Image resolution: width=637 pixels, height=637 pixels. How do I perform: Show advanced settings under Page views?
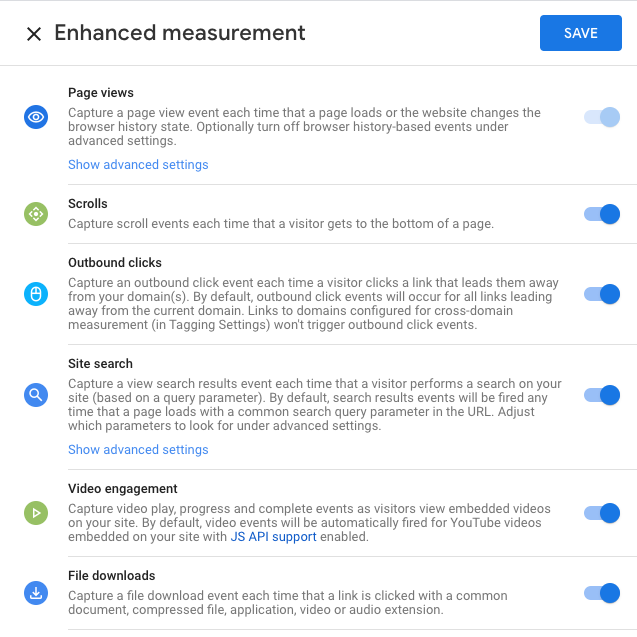[x=138, y=165]
